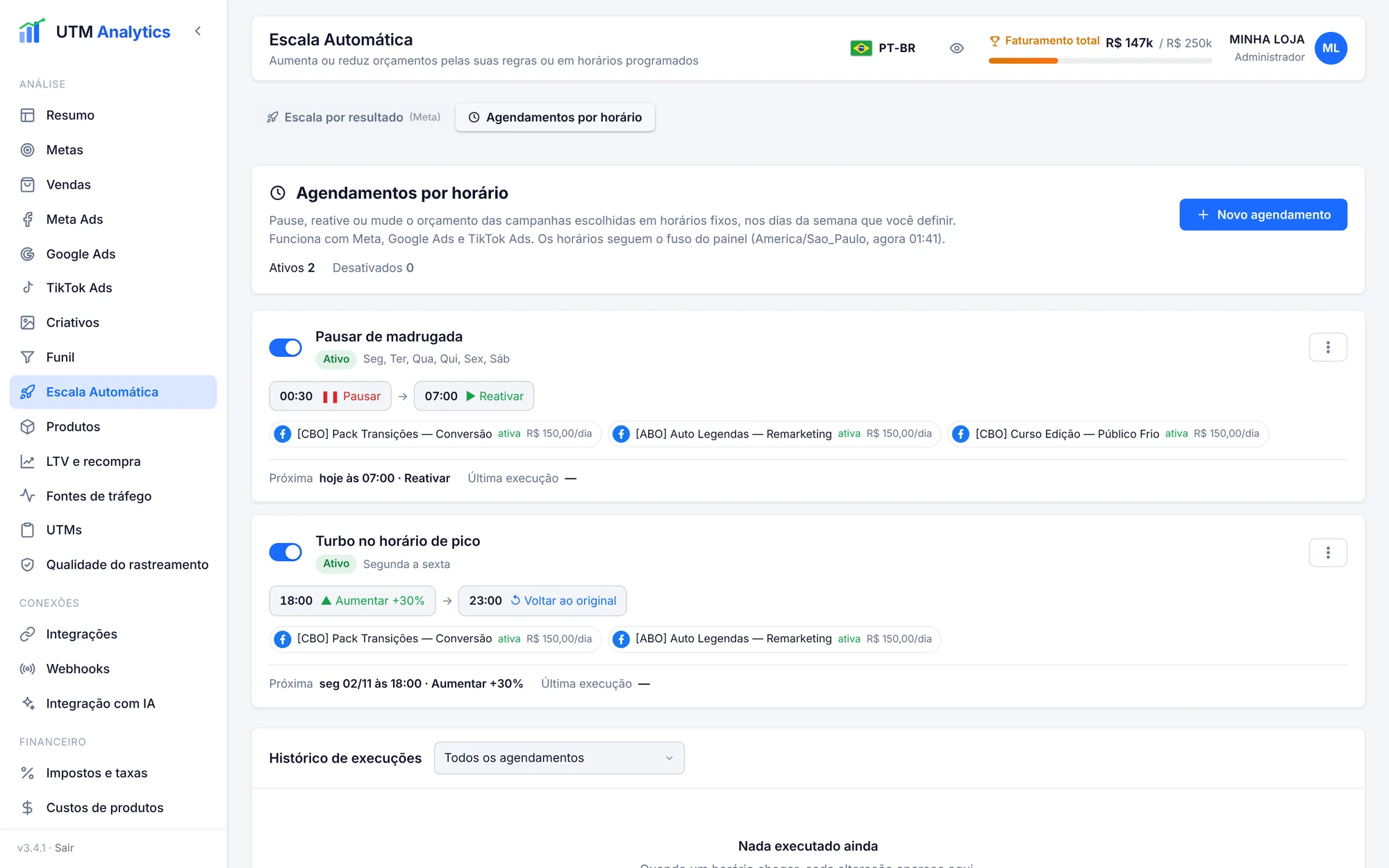Collapse the sidebar with the chevron
Image resolution: width=1389 pixels, height=868 pixels.
pos(198,31)
